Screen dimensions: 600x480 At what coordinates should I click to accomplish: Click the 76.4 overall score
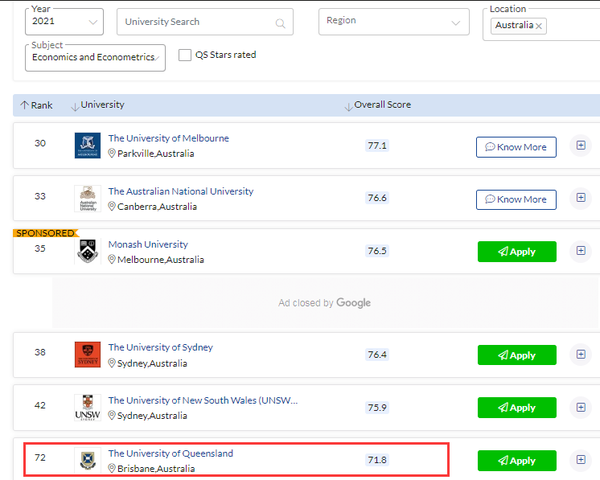[377, 354]
